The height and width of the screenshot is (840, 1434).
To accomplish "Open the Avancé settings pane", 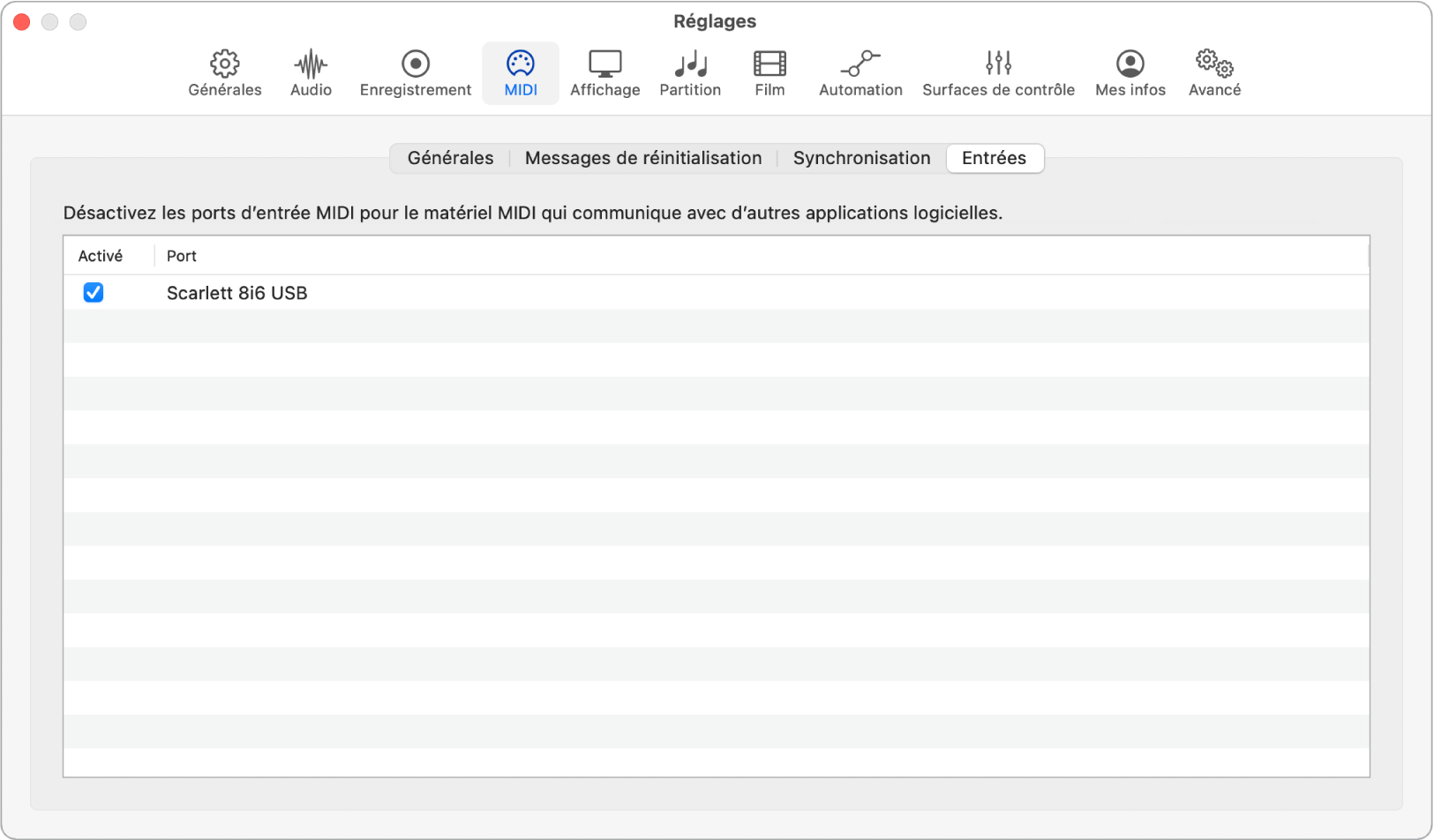I will pyautogui.click(x=1214, y=73).
